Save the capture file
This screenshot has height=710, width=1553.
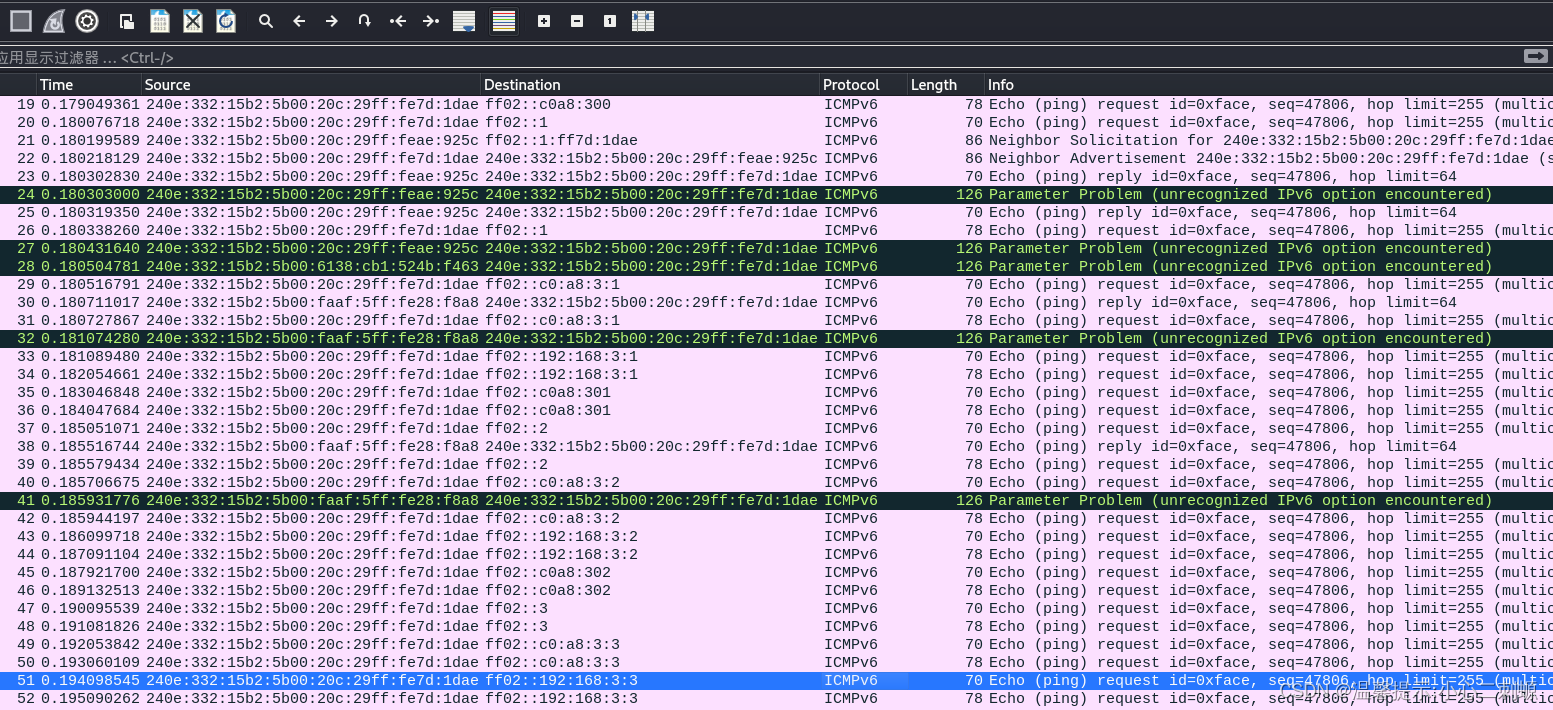click(x=160, y=20)
